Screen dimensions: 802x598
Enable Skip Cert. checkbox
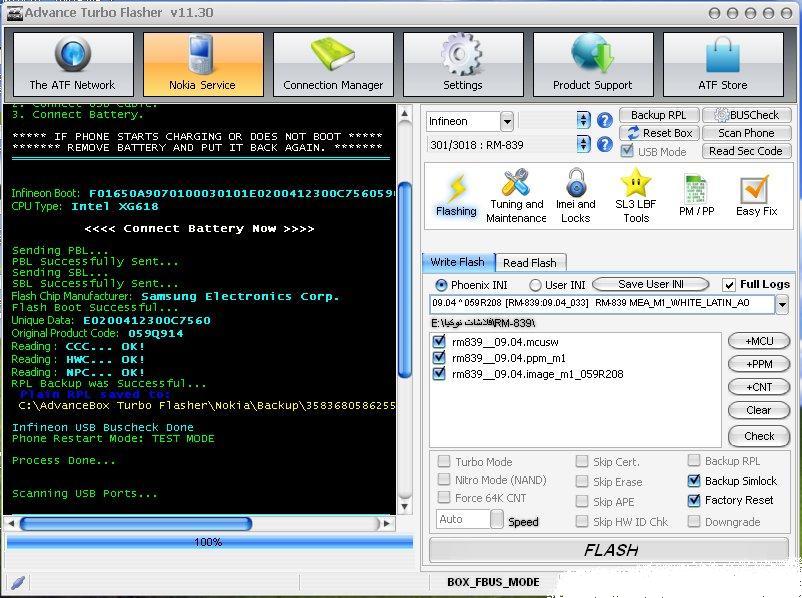coord(582,461)
